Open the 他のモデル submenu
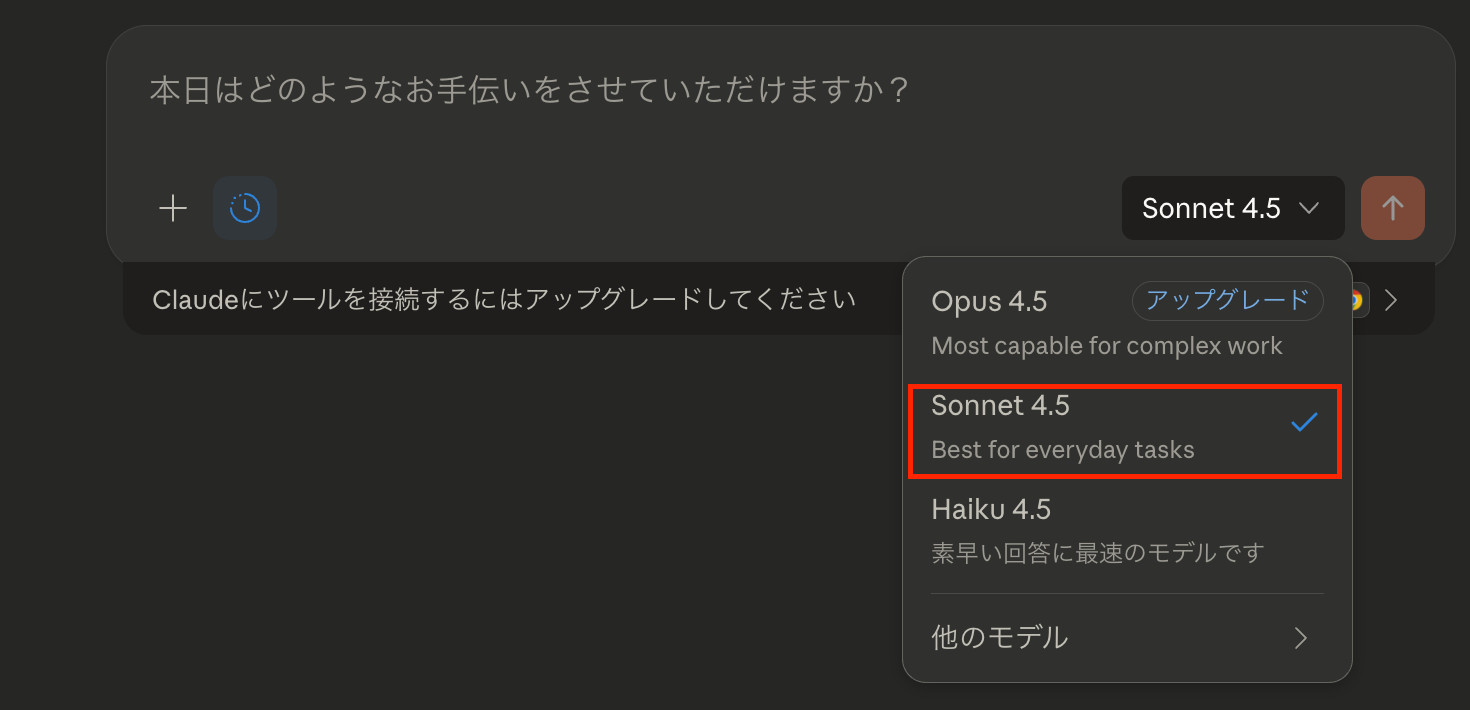The width and height of the screenshot is (1470, 710). coord(1127,637)
